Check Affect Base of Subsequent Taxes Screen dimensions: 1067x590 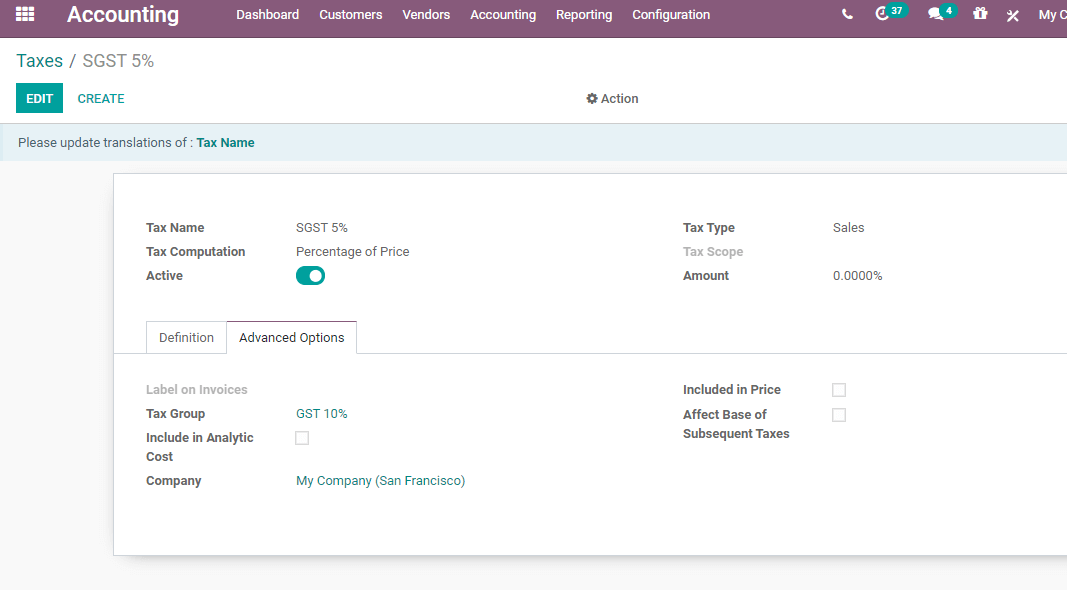(x=839, y=415)
